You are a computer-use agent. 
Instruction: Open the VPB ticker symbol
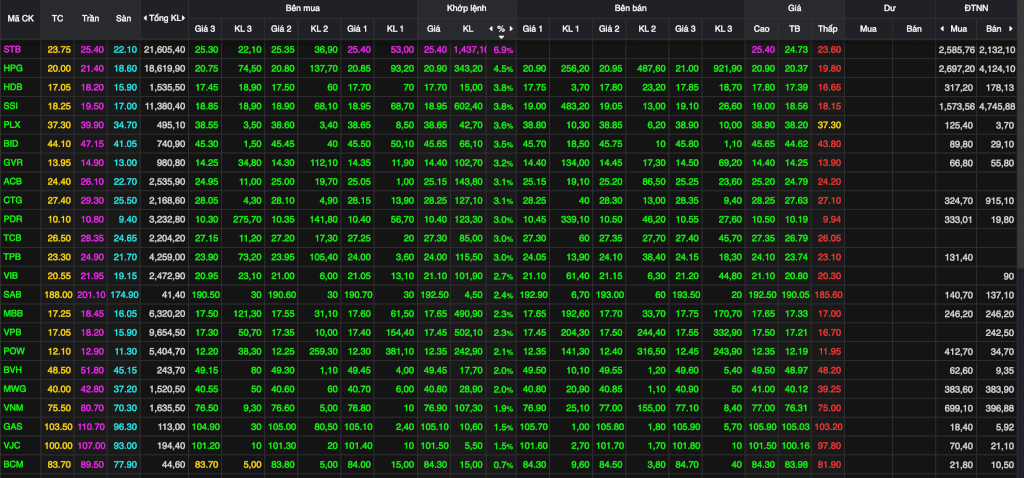tap(12, 332)
